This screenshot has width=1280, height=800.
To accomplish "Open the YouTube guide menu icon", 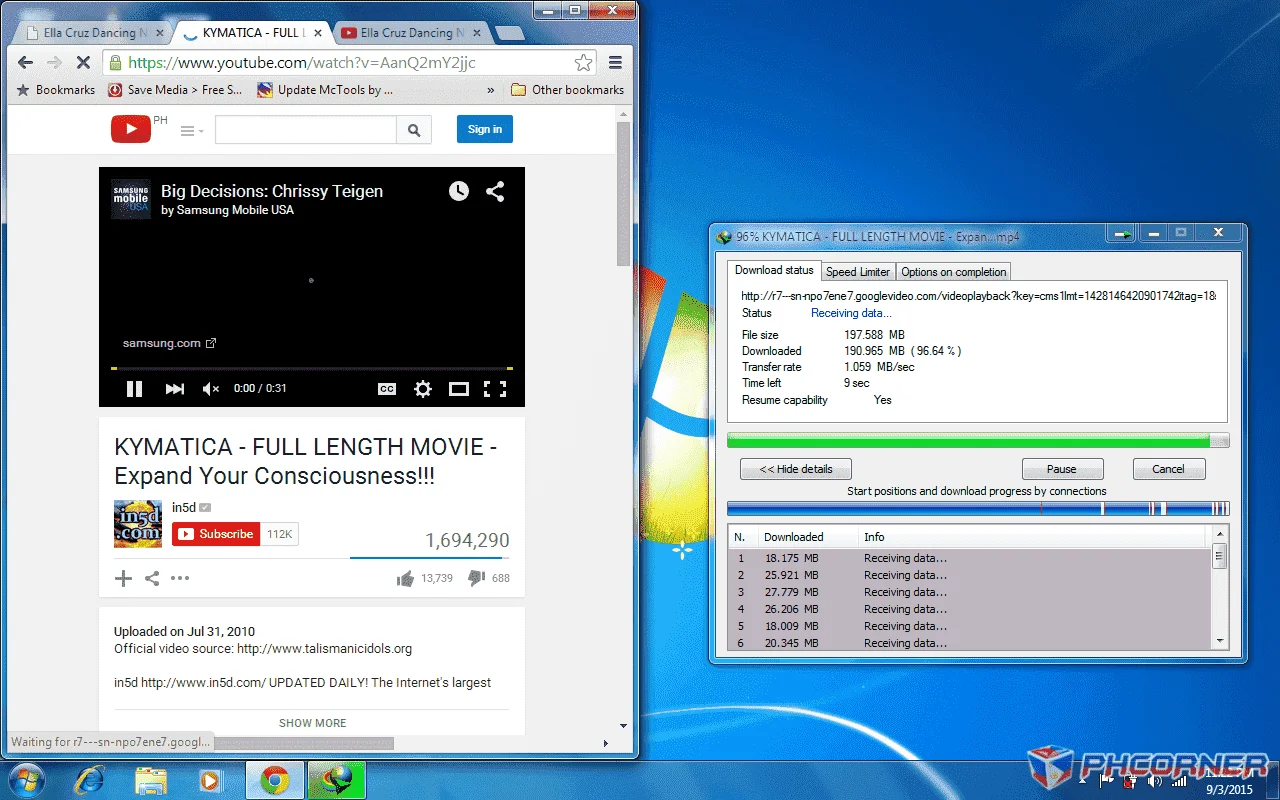I will click(x=191, y=130).
